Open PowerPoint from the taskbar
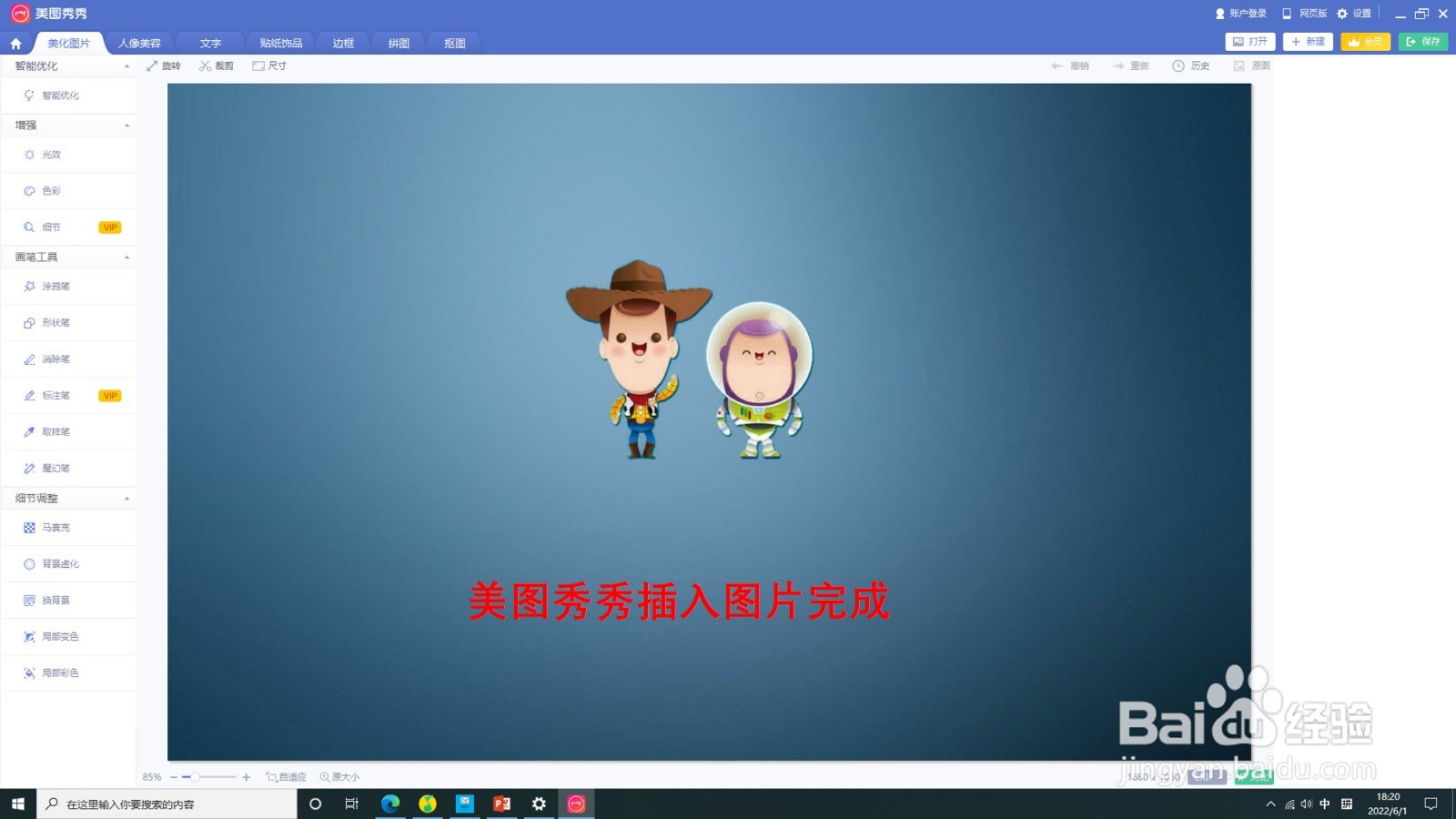 coord(501,804)
